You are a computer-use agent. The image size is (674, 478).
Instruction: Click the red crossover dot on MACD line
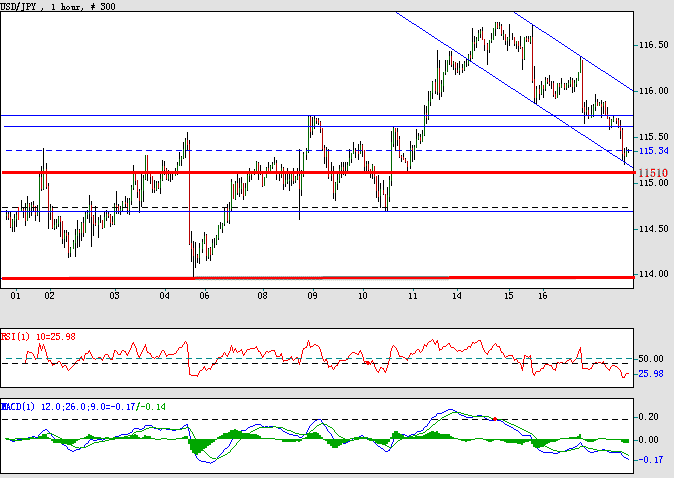(495, 419)
